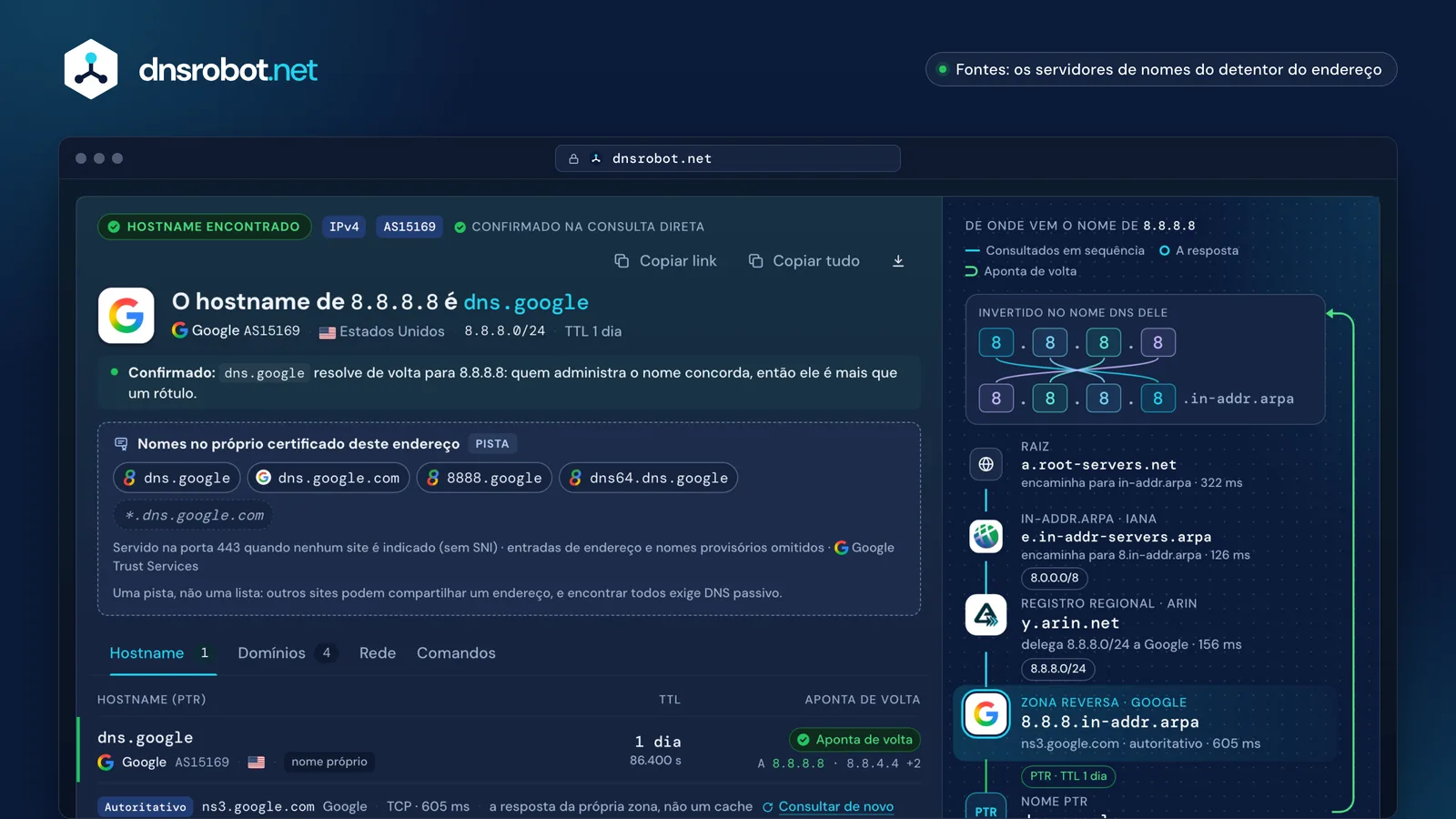Click the 8888.google certificate chip
The height and width of the screenshot is (819, 1456).
(484, 478)
